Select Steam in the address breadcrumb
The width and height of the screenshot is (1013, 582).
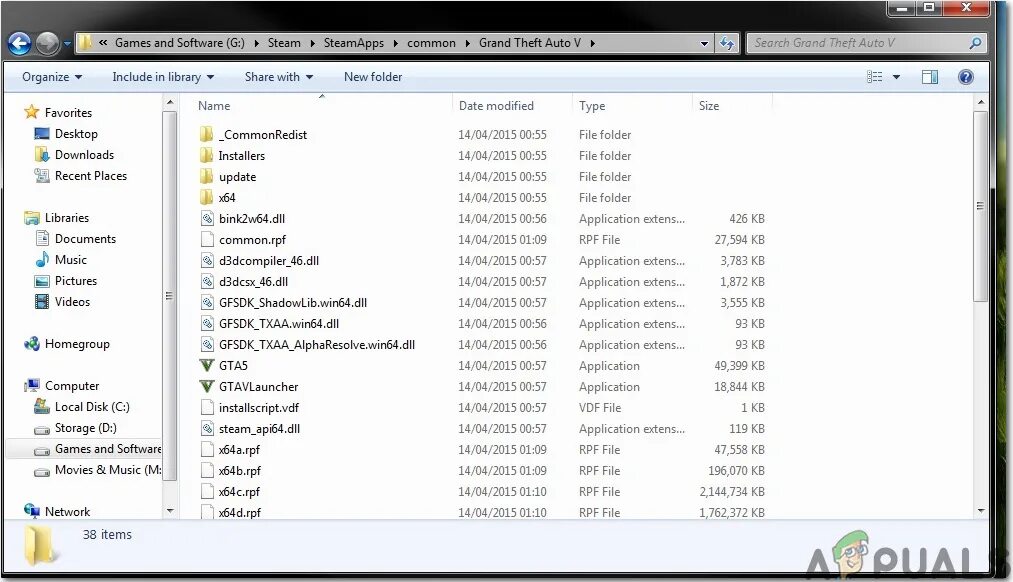[284, 43]
